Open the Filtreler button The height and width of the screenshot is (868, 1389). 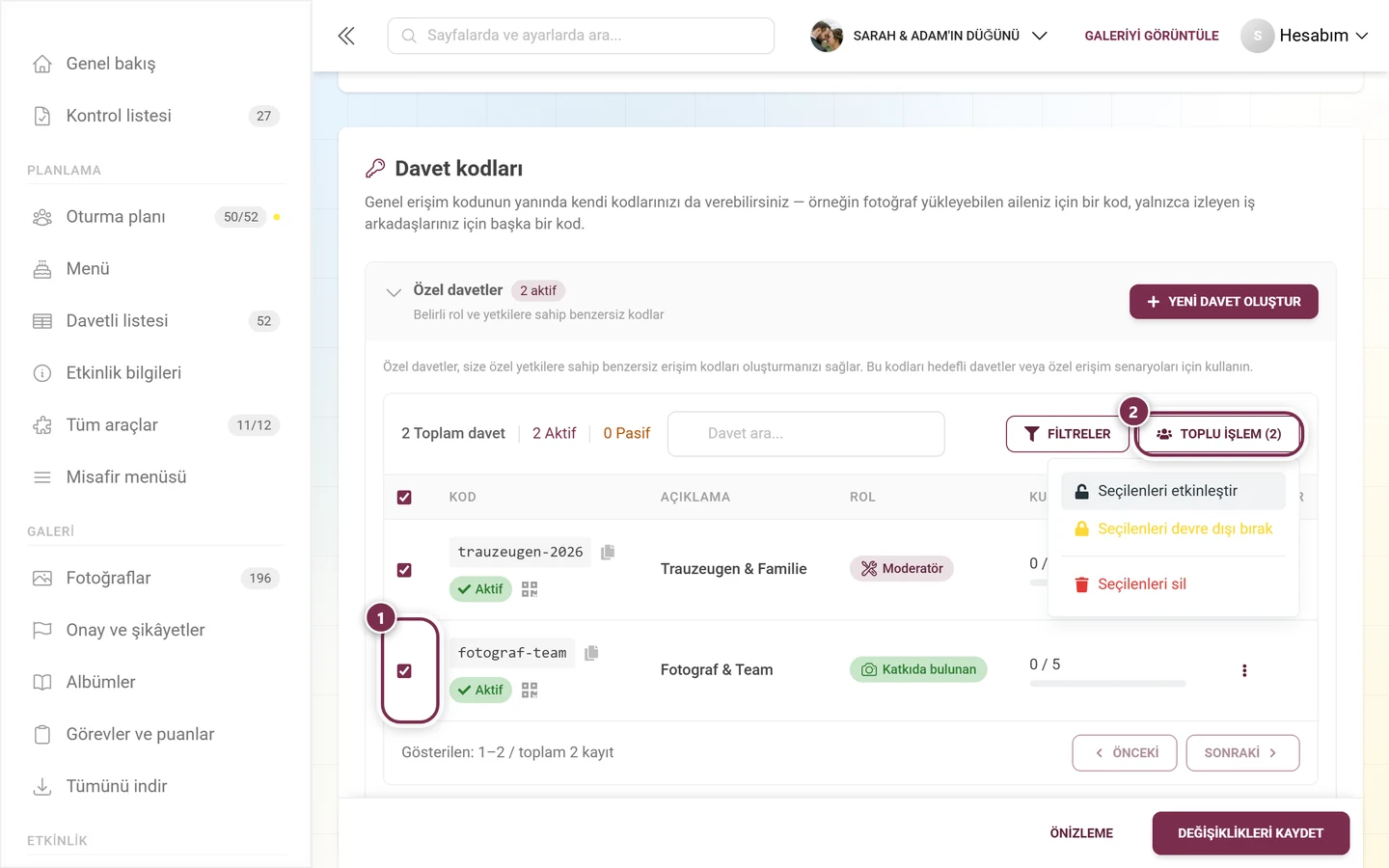(x=1067, y=434)
